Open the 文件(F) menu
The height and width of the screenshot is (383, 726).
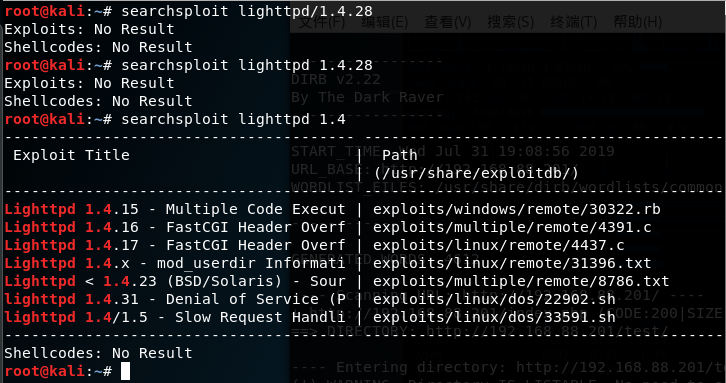tap(322, 22)
